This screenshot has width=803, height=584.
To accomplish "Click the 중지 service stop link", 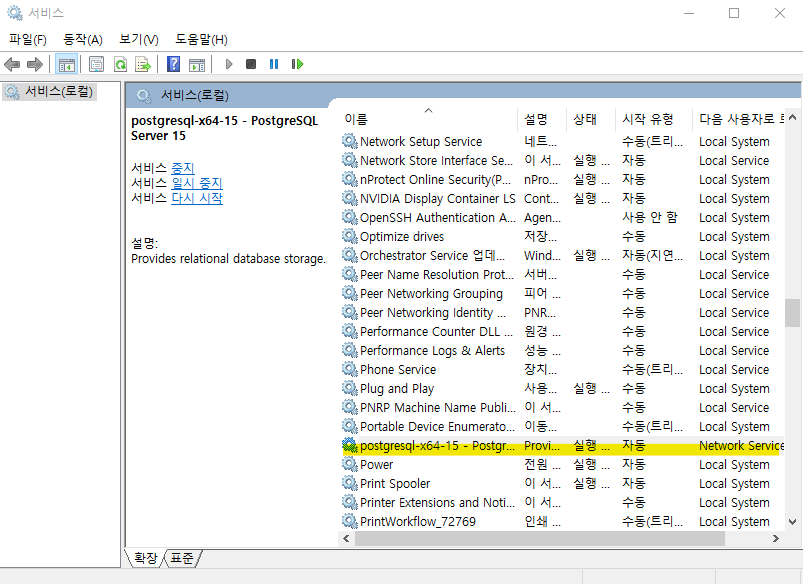I will click(x=183, y=168).
